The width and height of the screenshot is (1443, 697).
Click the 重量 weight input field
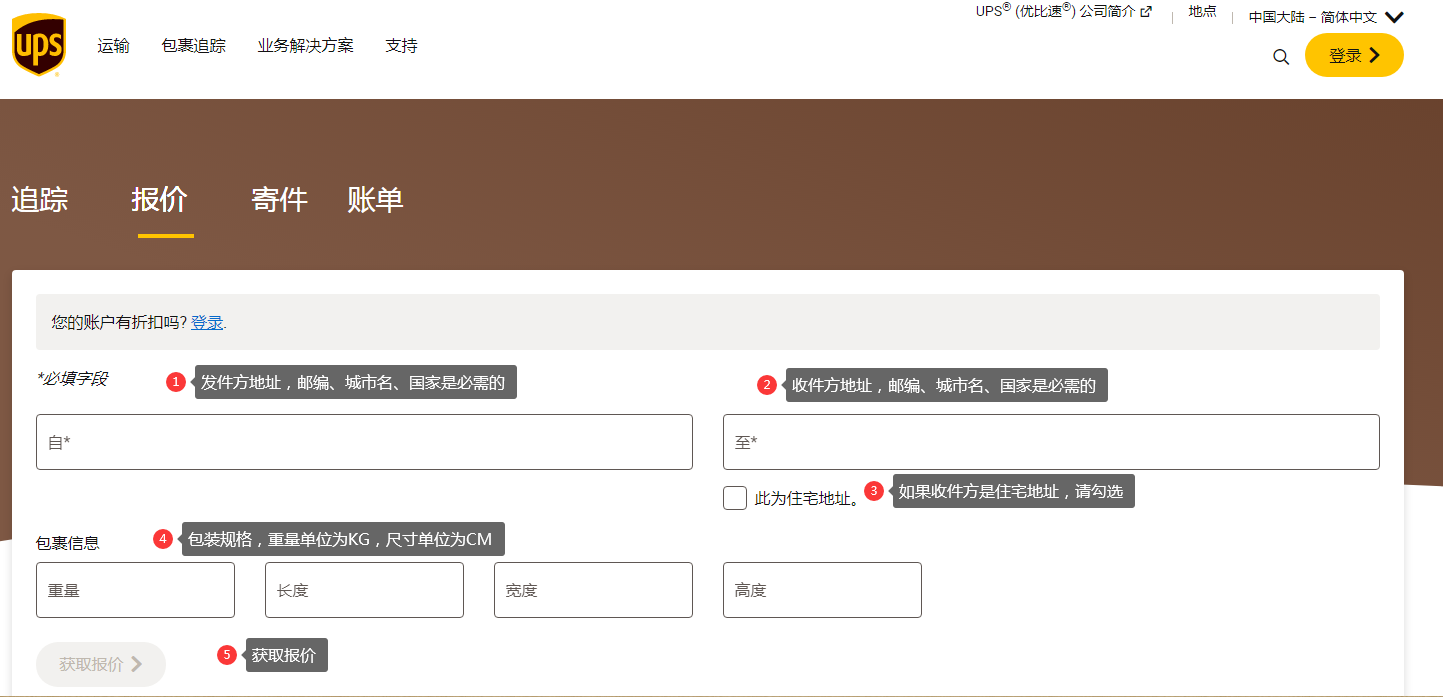tap(135, 590)
